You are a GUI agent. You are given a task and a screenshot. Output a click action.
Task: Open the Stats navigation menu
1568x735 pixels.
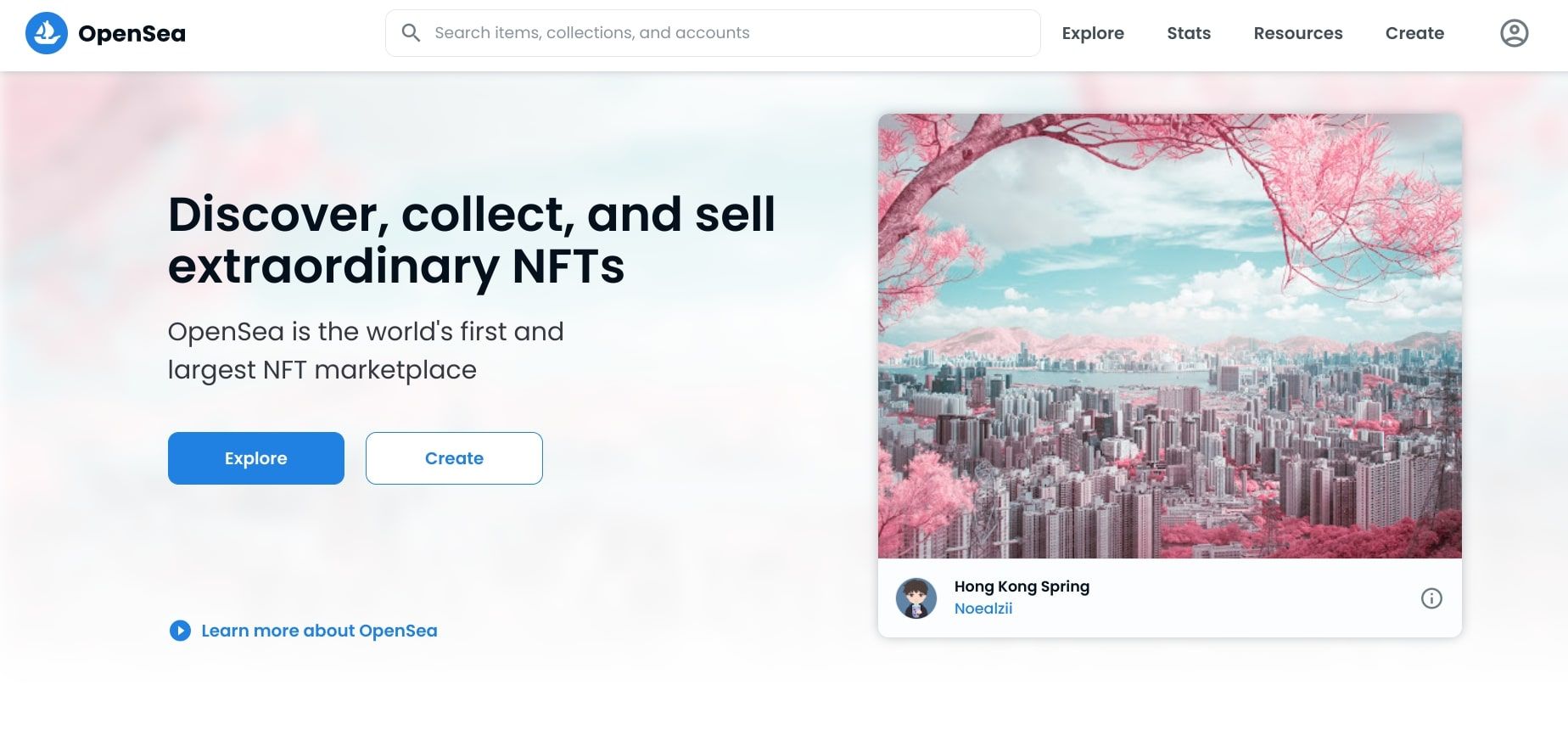coord(1189,33)
